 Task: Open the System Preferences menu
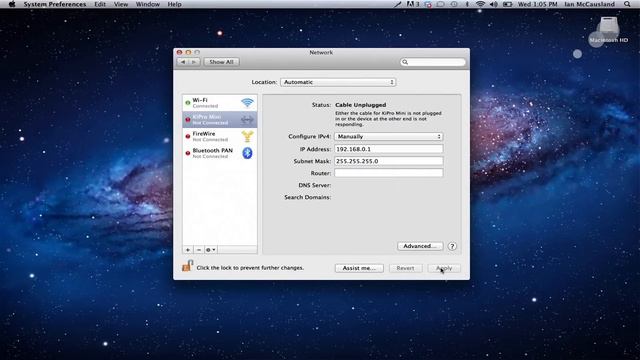click(x=55, y=4)
